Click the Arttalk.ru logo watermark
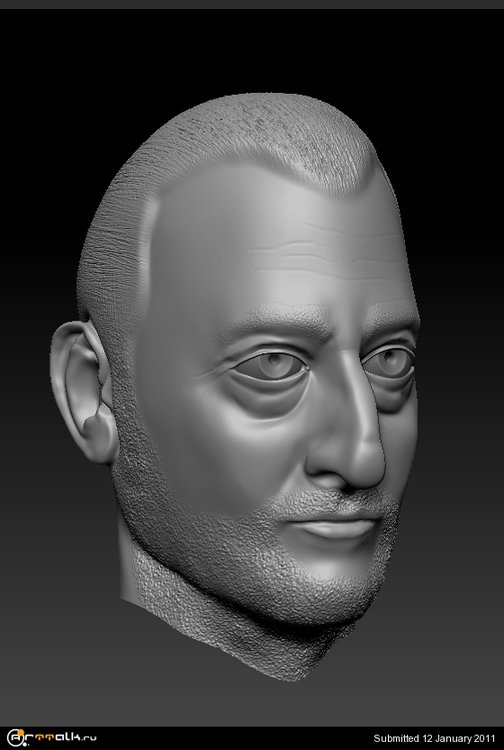Image resolution: width=504 pixels, height=750 pixels. tap(52, 738)
